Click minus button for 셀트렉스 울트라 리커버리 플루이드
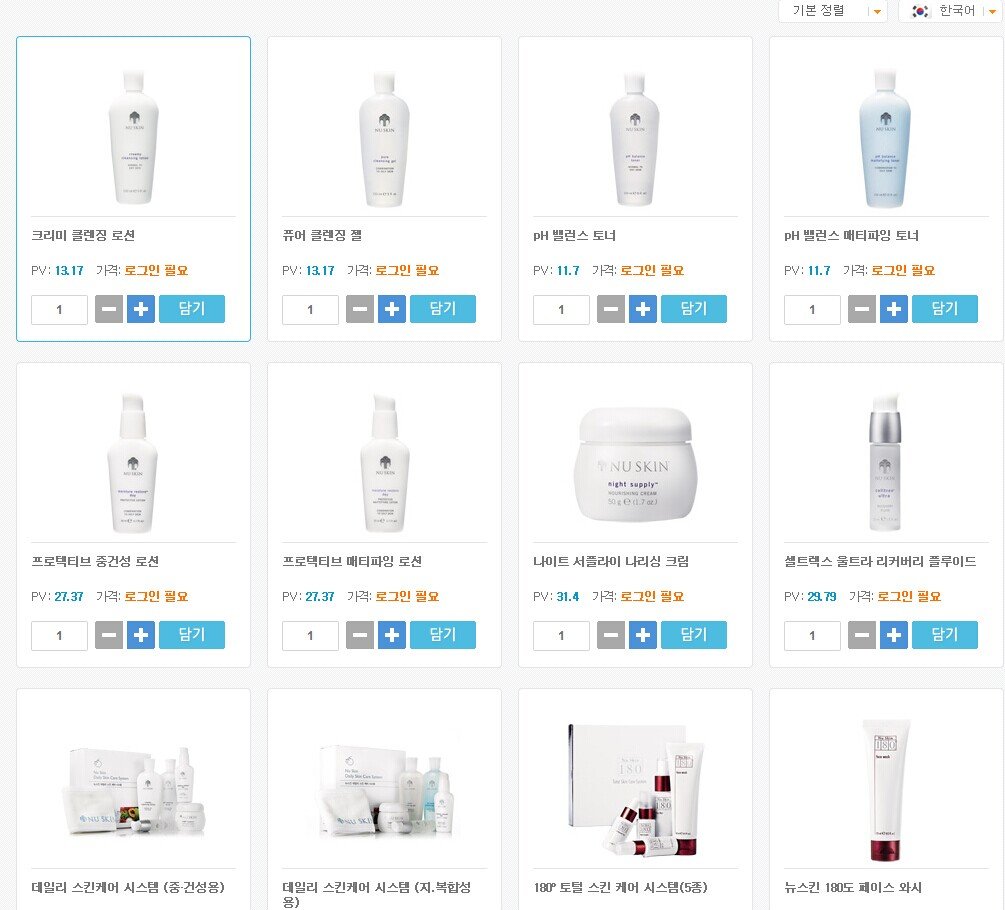Image resolution: width=1005 pixels, height=910 pixels. tap(861, 635)
